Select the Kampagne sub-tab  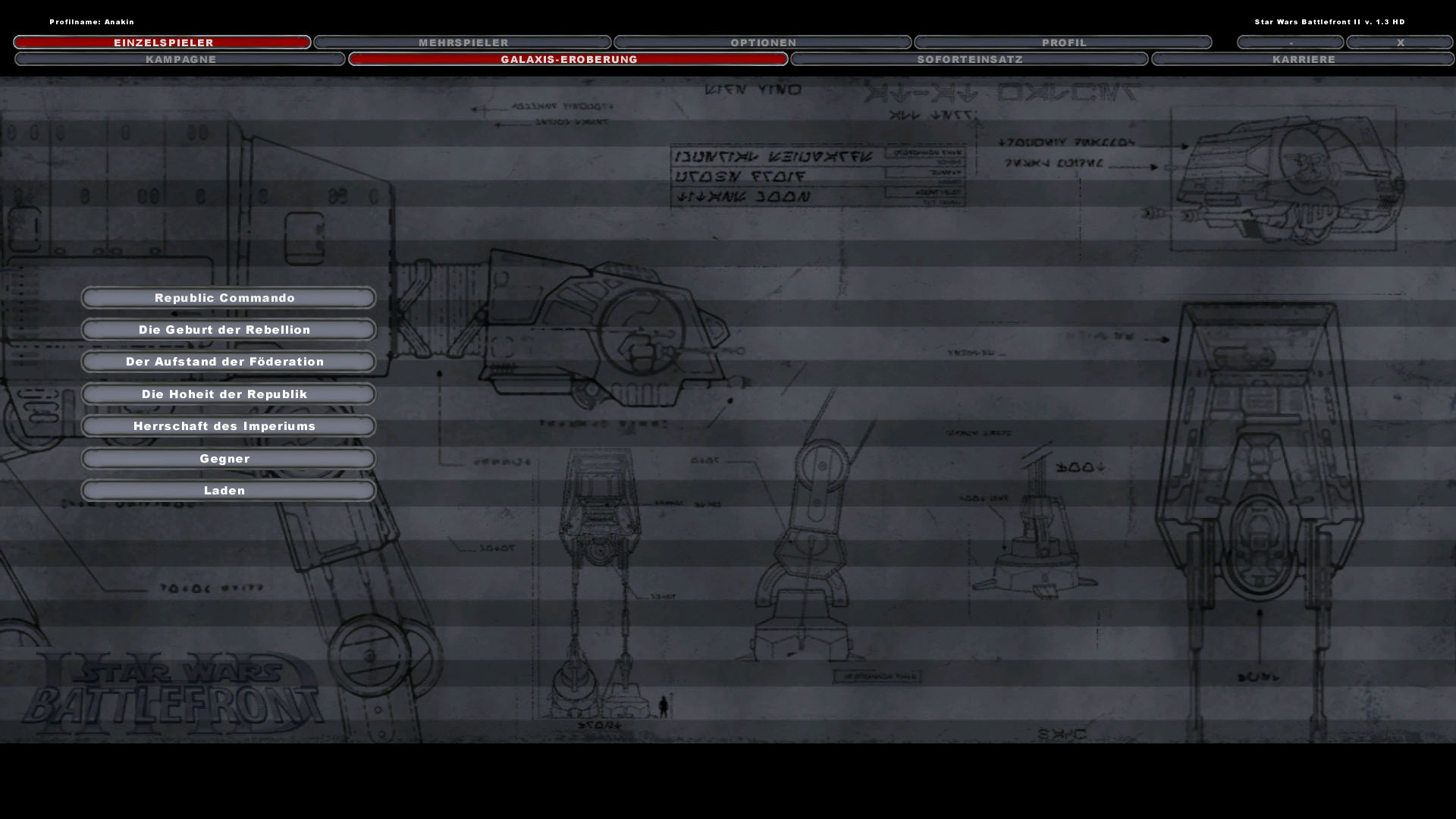click(x=180, y=59)
